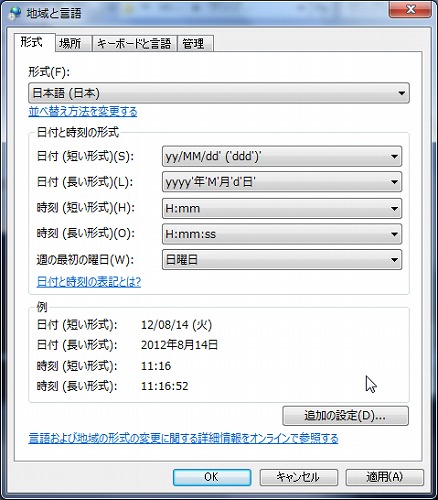Screen dimensions: 438x500
Task: Click the arrow of the 日曜日 combo box
Action: coord(394,260)
